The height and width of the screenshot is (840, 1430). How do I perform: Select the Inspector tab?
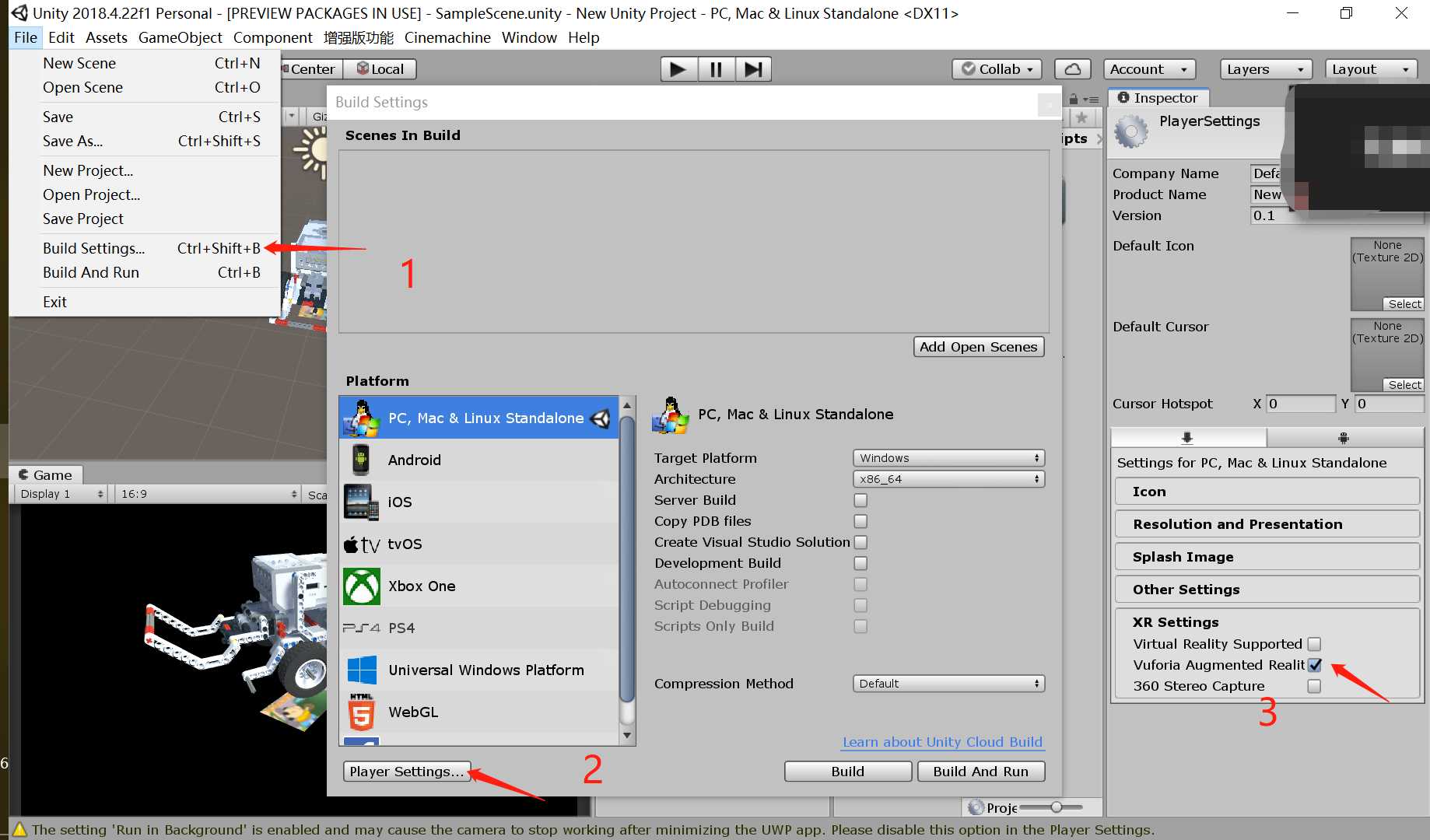[x=1158, y=98]
